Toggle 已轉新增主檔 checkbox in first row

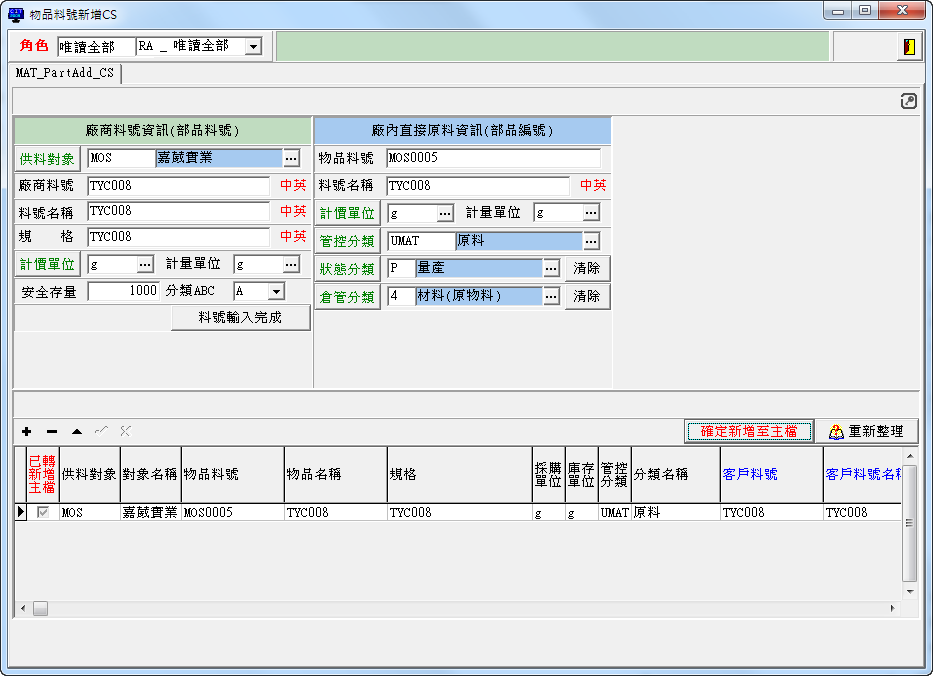[x=43, y=512]
